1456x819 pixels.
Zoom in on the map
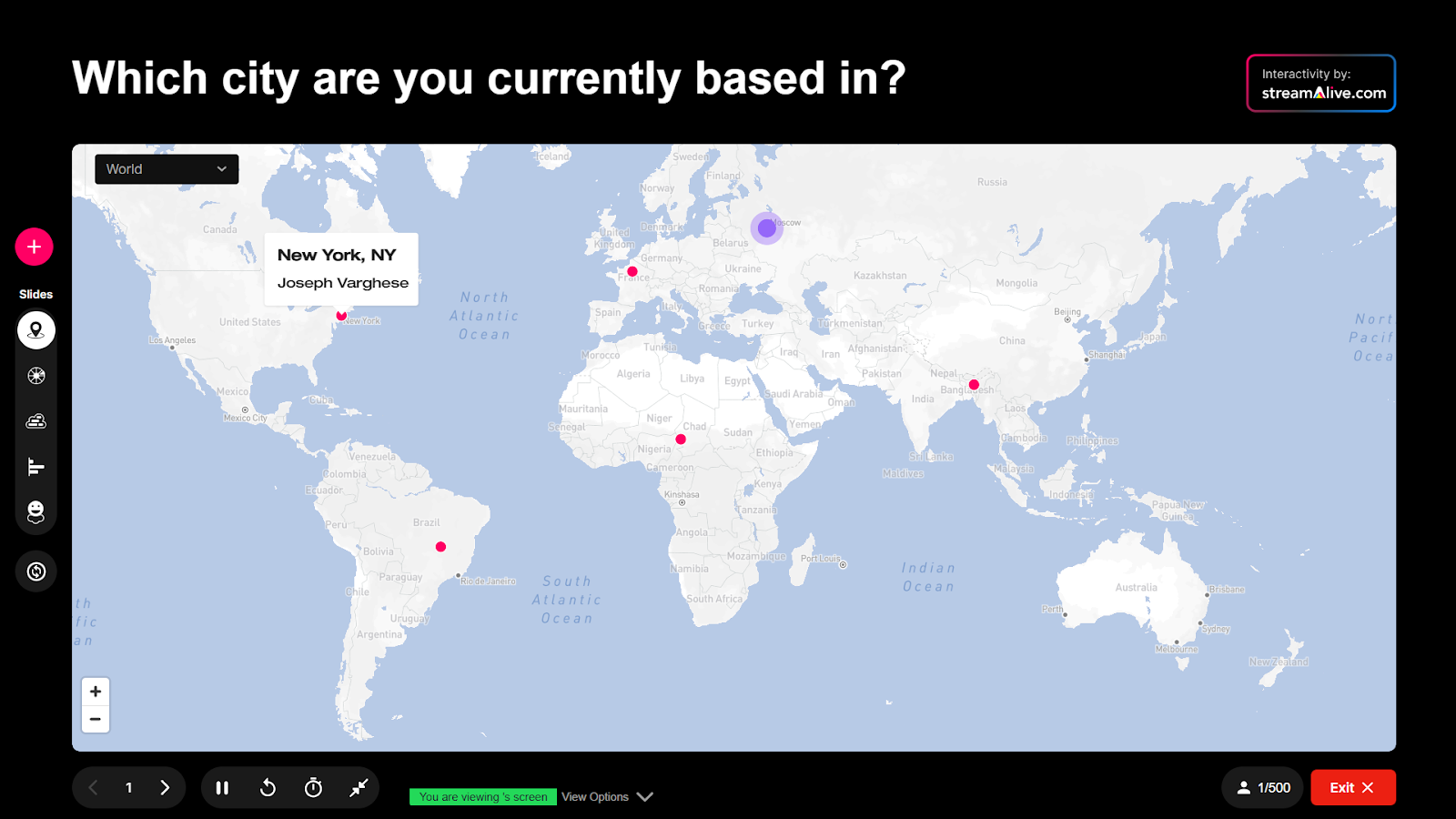tap(96, 692)
